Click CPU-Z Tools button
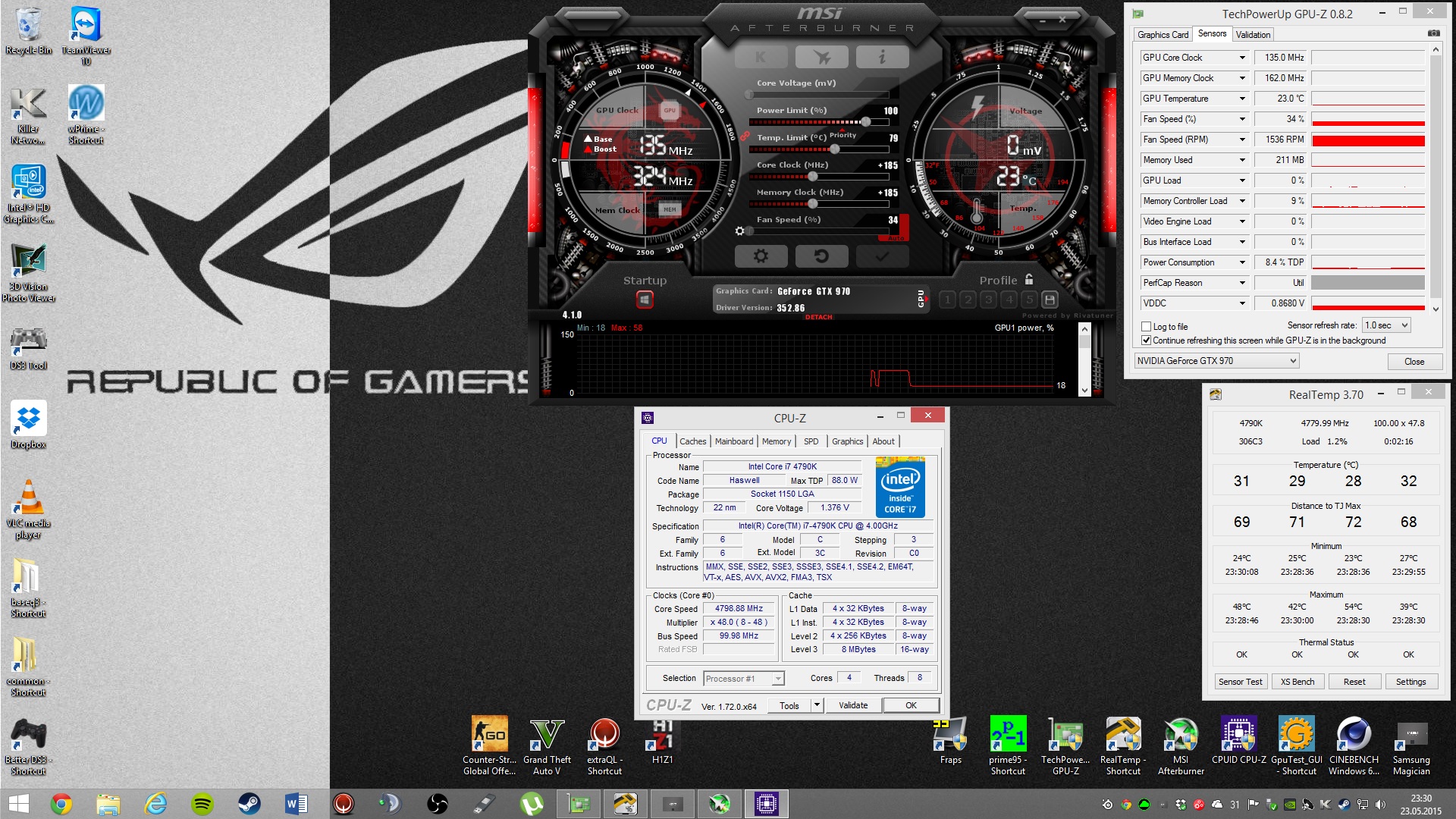Viewport: 1456px width, 819px height. [x=789, y=705]
